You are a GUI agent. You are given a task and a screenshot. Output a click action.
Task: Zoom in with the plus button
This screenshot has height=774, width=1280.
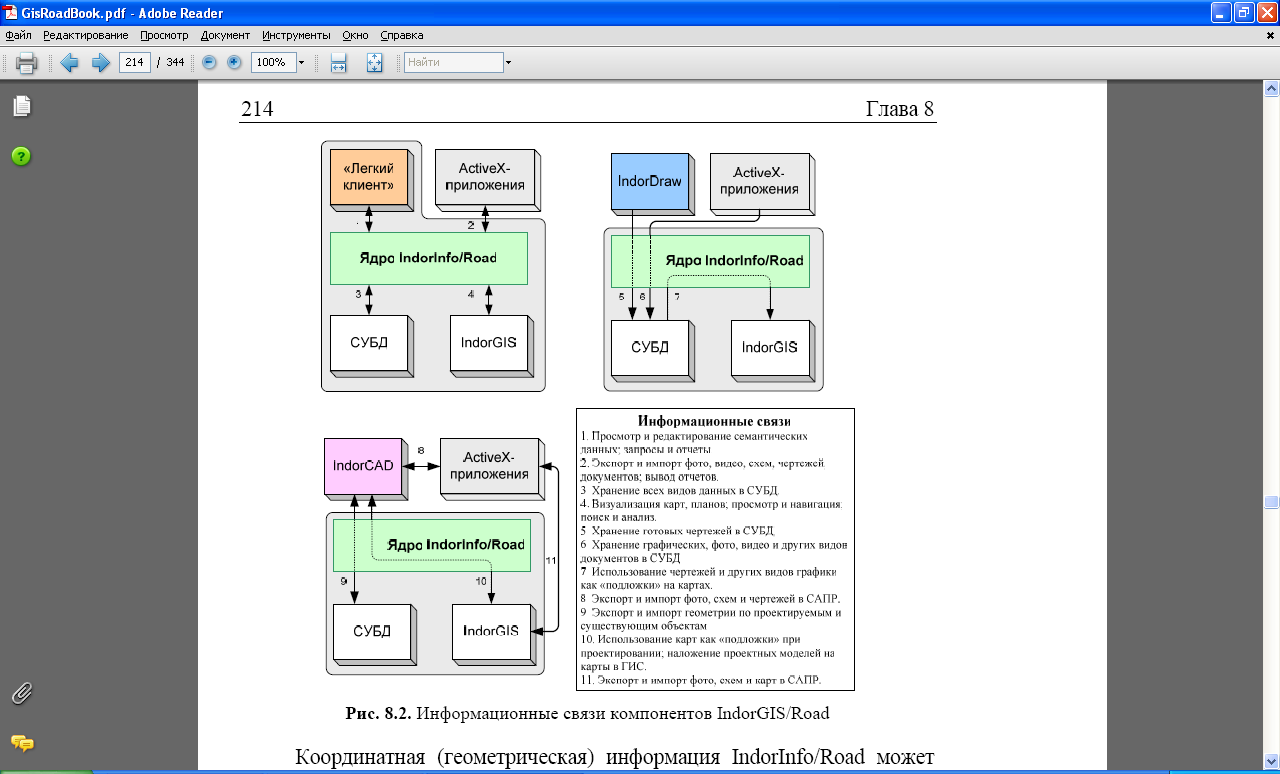click(x=234, y=62)
